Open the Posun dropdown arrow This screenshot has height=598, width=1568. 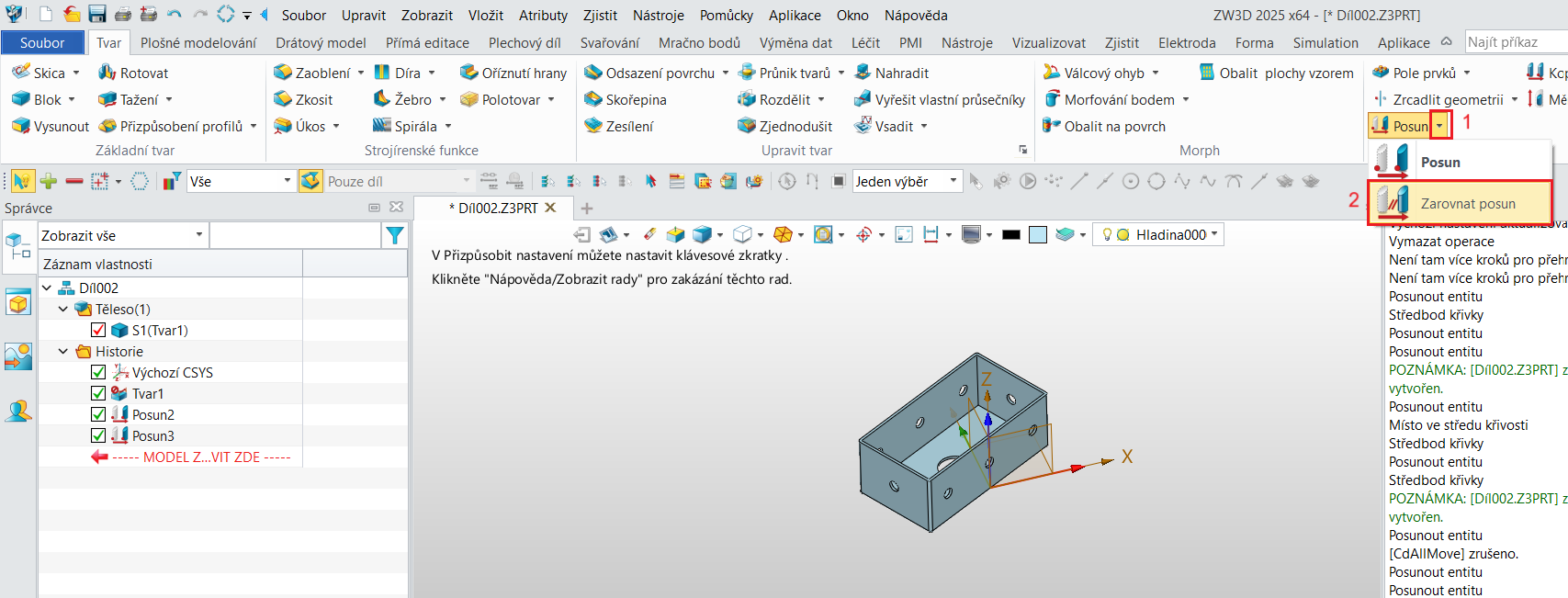(x=1440, y=126)
